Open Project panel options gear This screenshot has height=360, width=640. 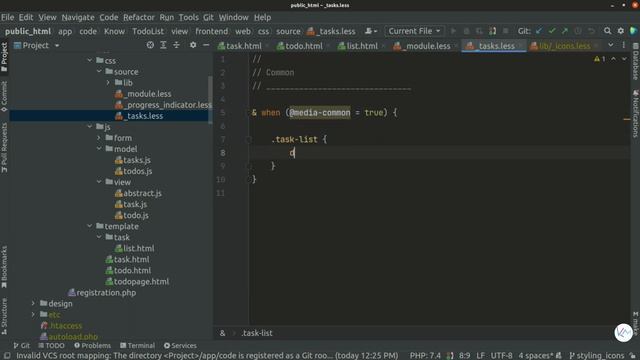pos(193,45)
